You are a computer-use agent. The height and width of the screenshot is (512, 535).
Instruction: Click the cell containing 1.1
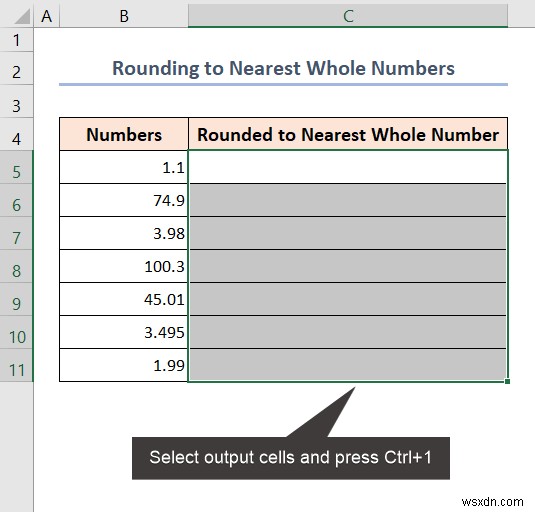[124, 167]
